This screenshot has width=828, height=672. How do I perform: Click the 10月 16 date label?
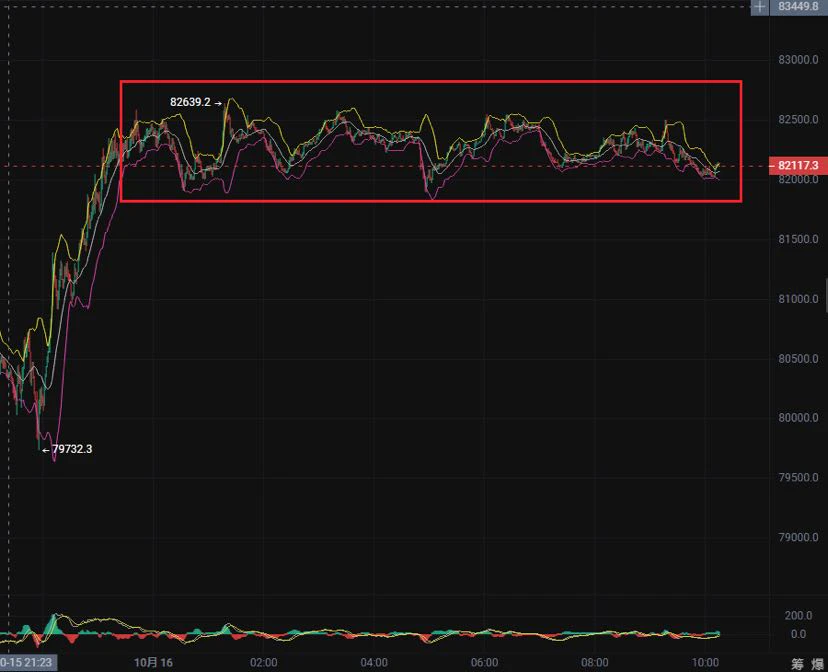click(153, 662)
